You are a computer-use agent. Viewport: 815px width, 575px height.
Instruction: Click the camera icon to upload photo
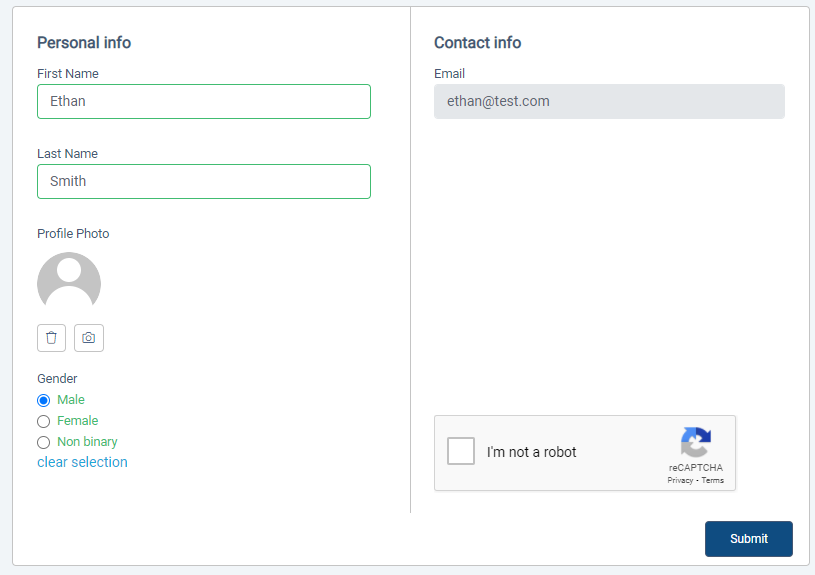tap(89, 338)
